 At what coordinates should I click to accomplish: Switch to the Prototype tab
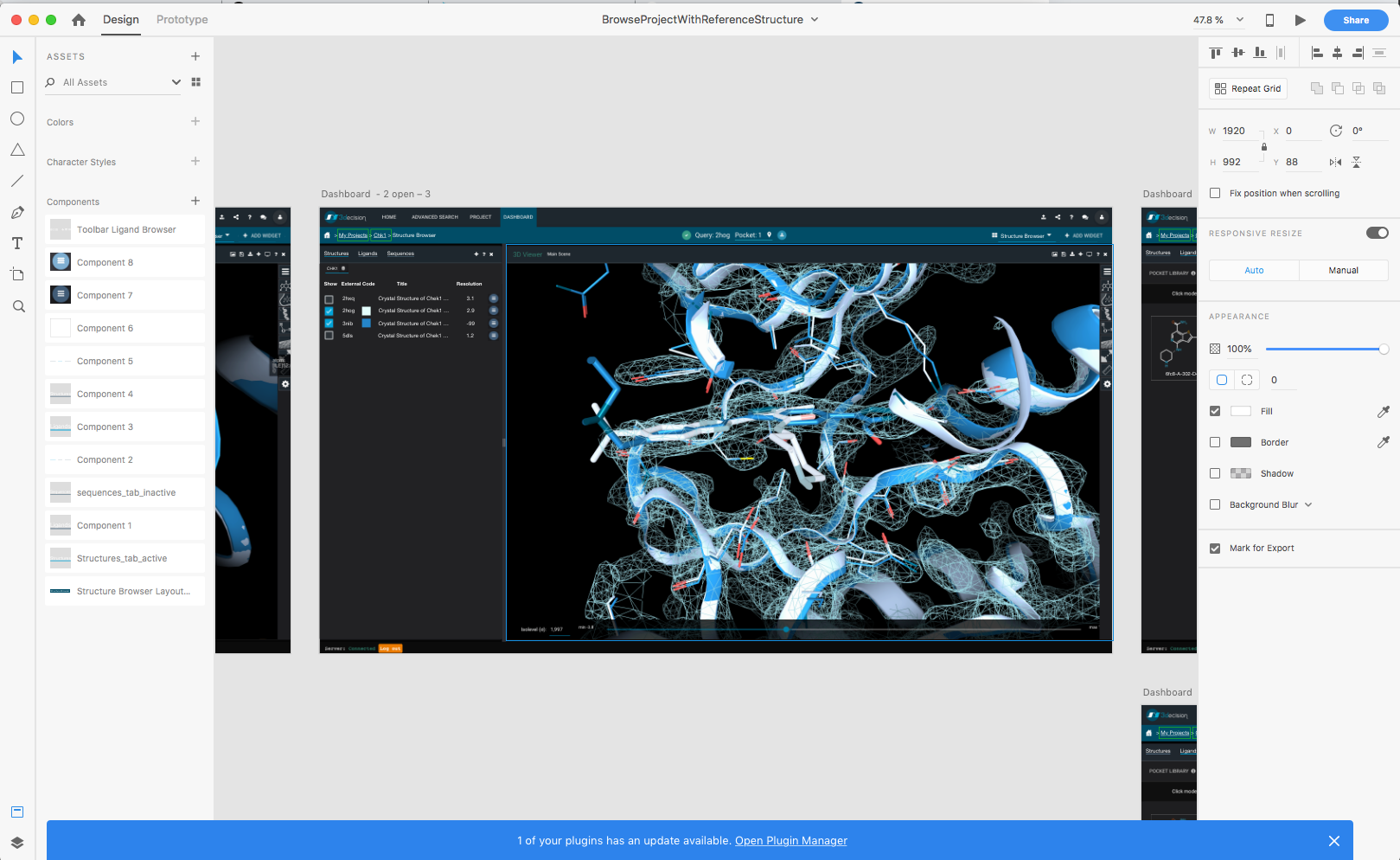coord(182,19)
